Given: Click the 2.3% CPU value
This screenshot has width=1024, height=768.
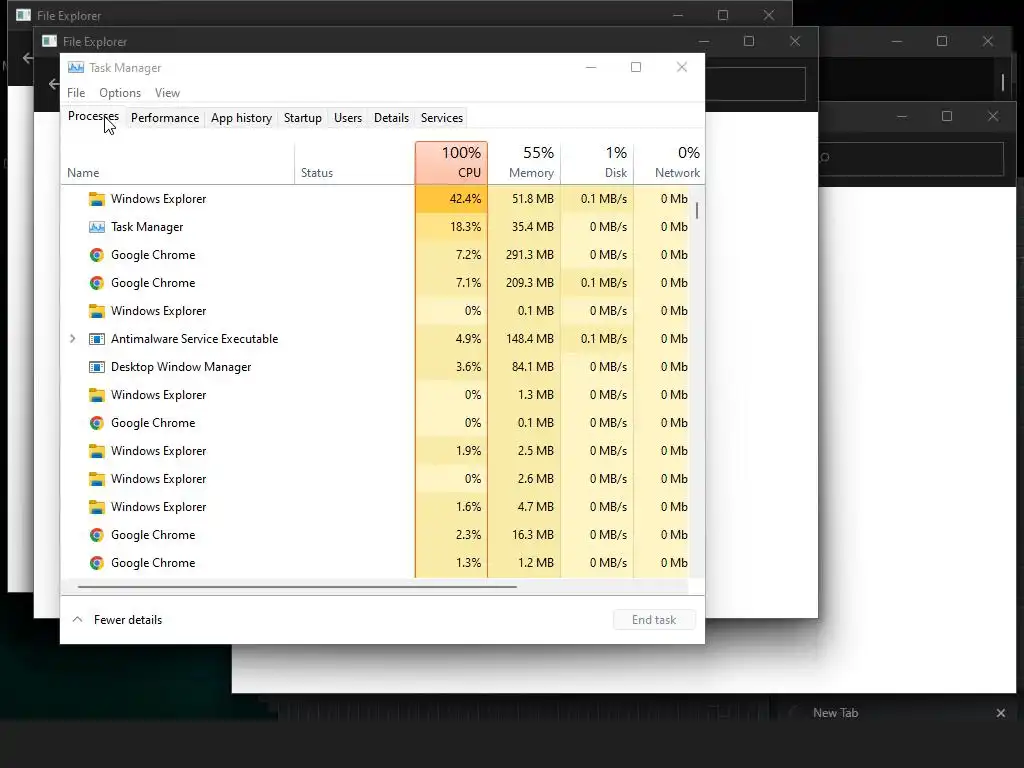Looking at the screenshot, I should (468, 536).
